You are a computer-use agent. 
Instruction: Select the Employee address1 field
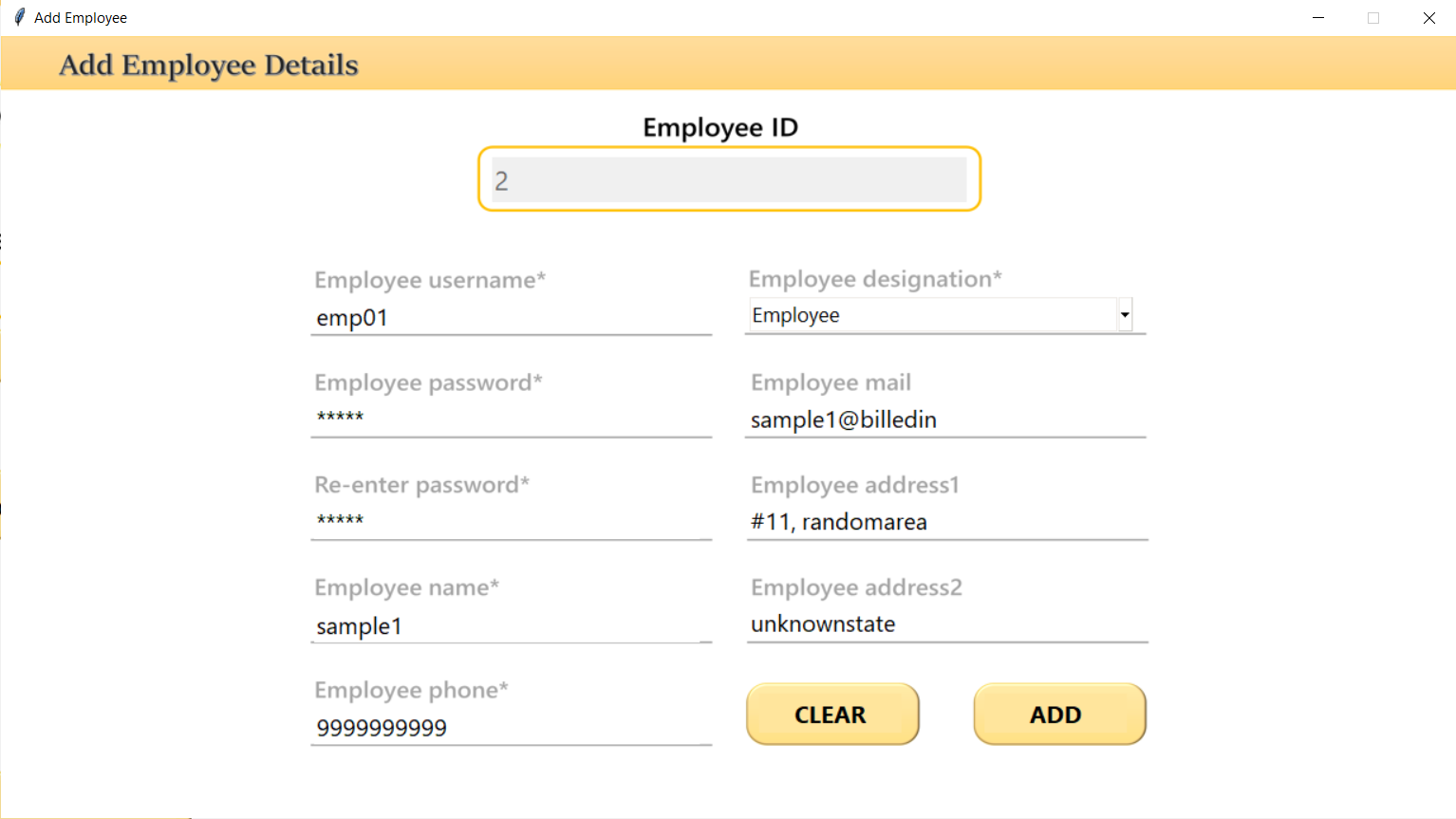pos(946,522)
